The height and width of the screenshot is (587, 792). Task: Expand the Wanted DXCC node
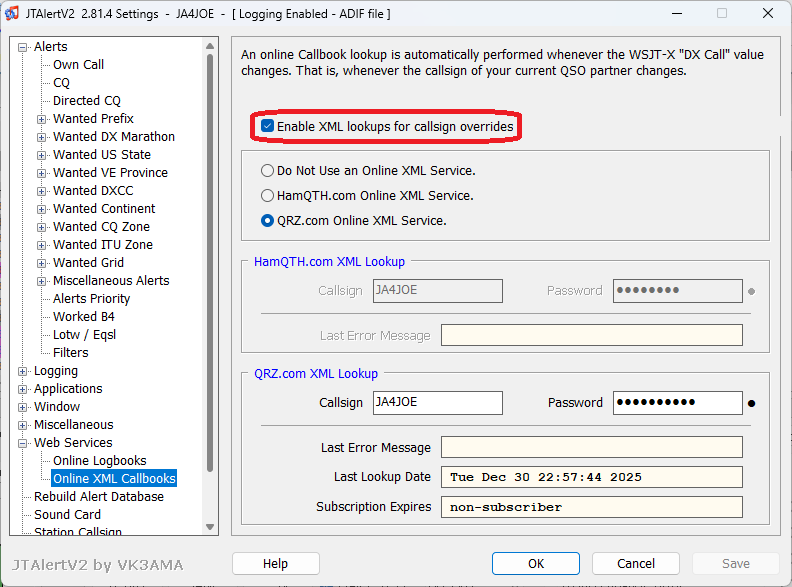pos(41,191)
